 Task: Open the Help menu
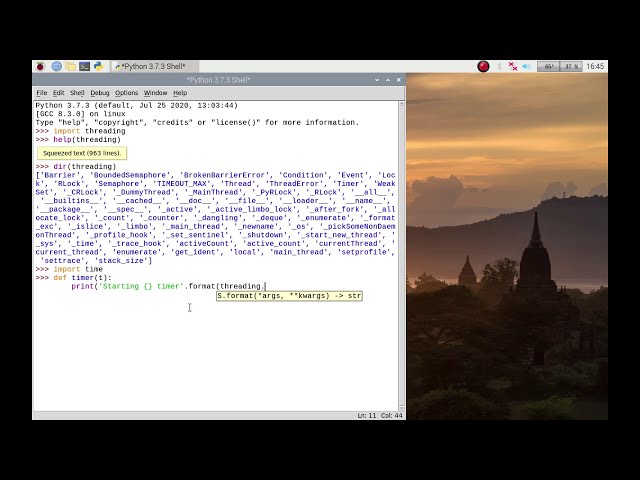pyautogui.click(x=180, y=93)
